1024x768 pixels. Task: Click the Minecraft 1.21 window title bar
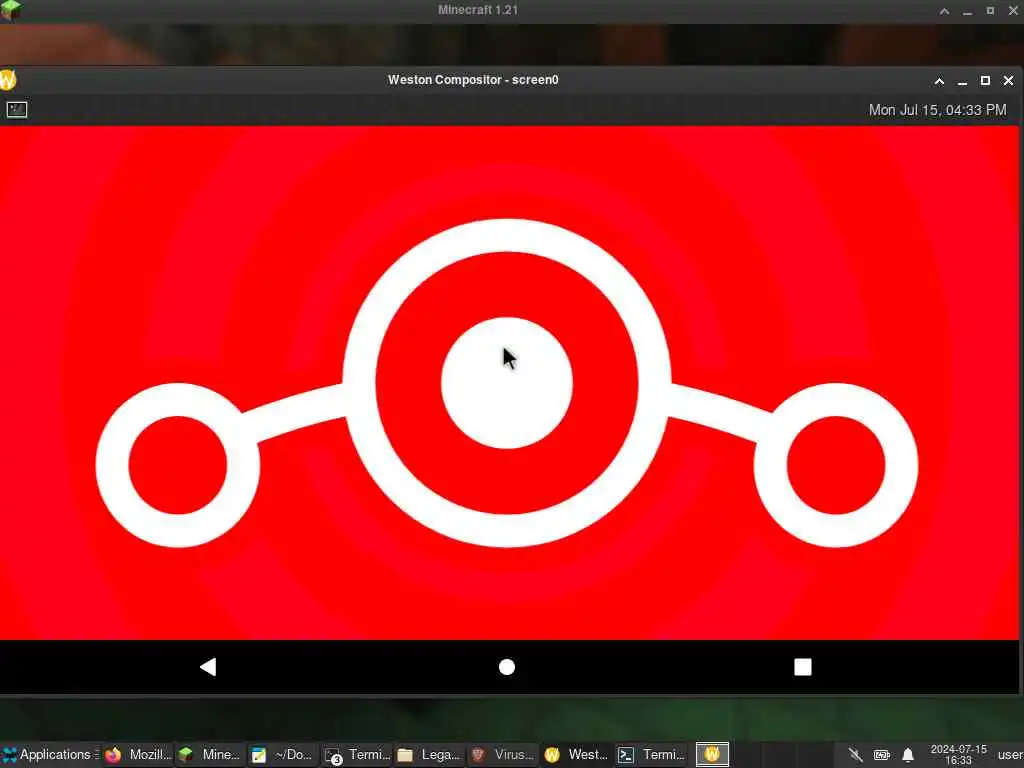pos(477,10)
